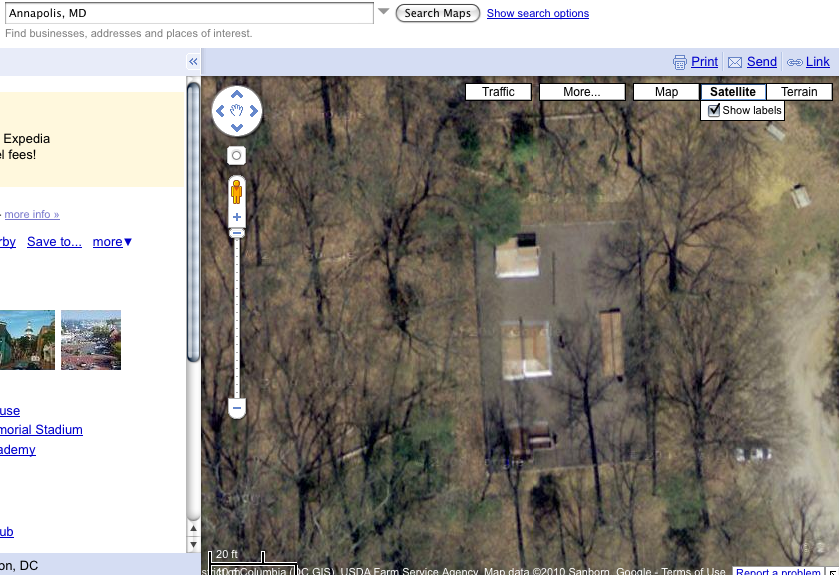Click the Report a problem link
Image resolution: width=839 pixels, height=575 pixels.
tap(778, 571)
